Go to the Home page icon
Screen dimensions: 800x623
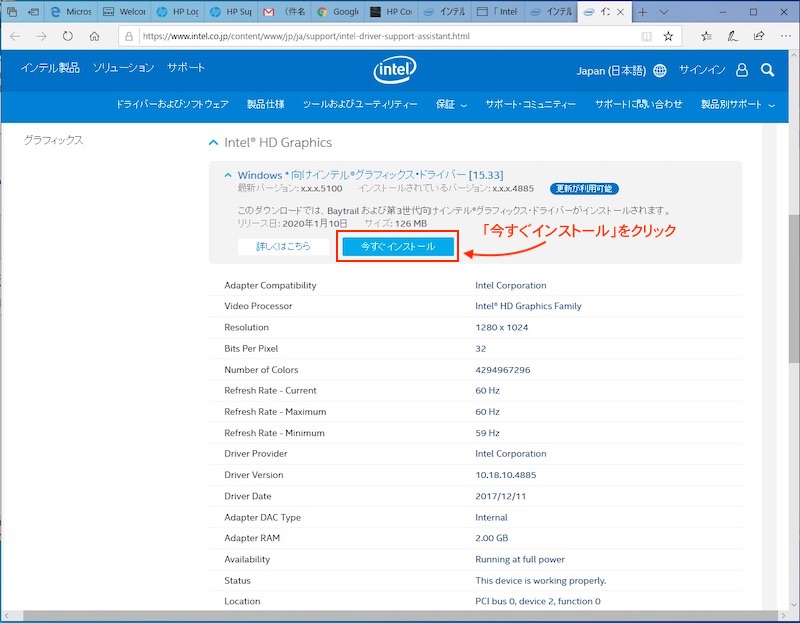tap(94, 36)
